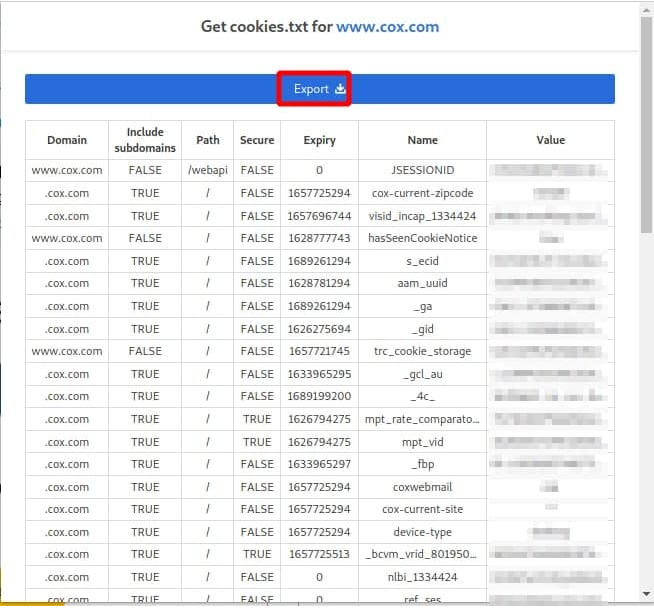
Task: Select the cox-current-zipcode name cell
Action: click(423, 193)
